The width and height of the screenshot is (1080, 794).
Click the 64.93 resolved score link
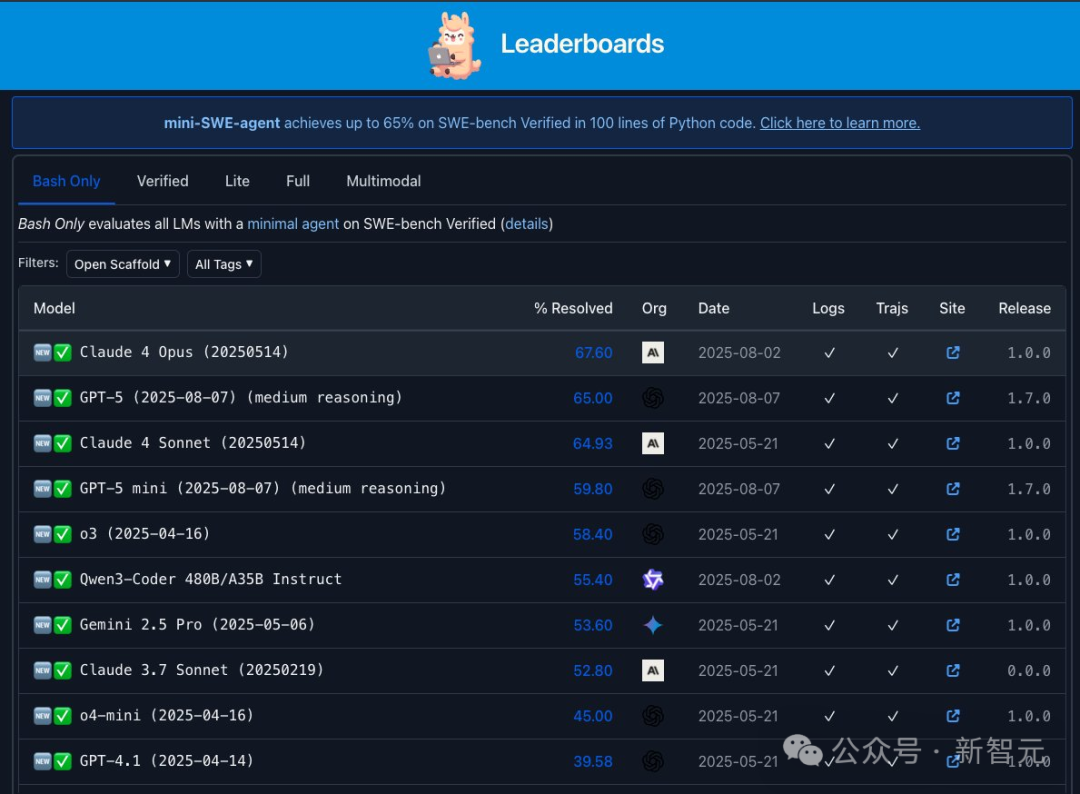point(592,443)
